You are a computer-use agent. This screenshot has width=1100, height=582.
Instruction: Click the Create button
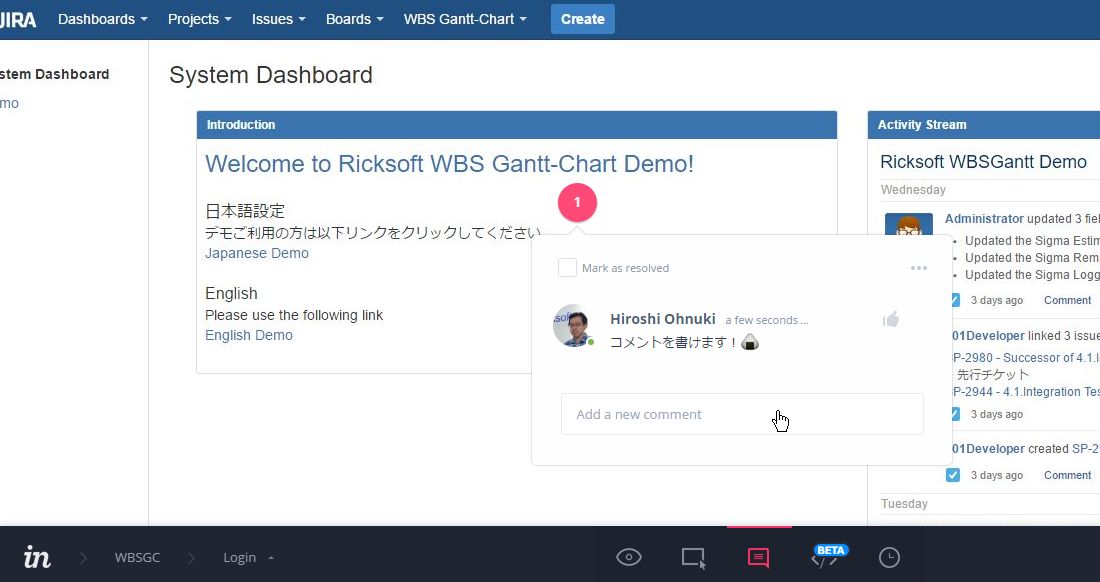click(582, 19)
